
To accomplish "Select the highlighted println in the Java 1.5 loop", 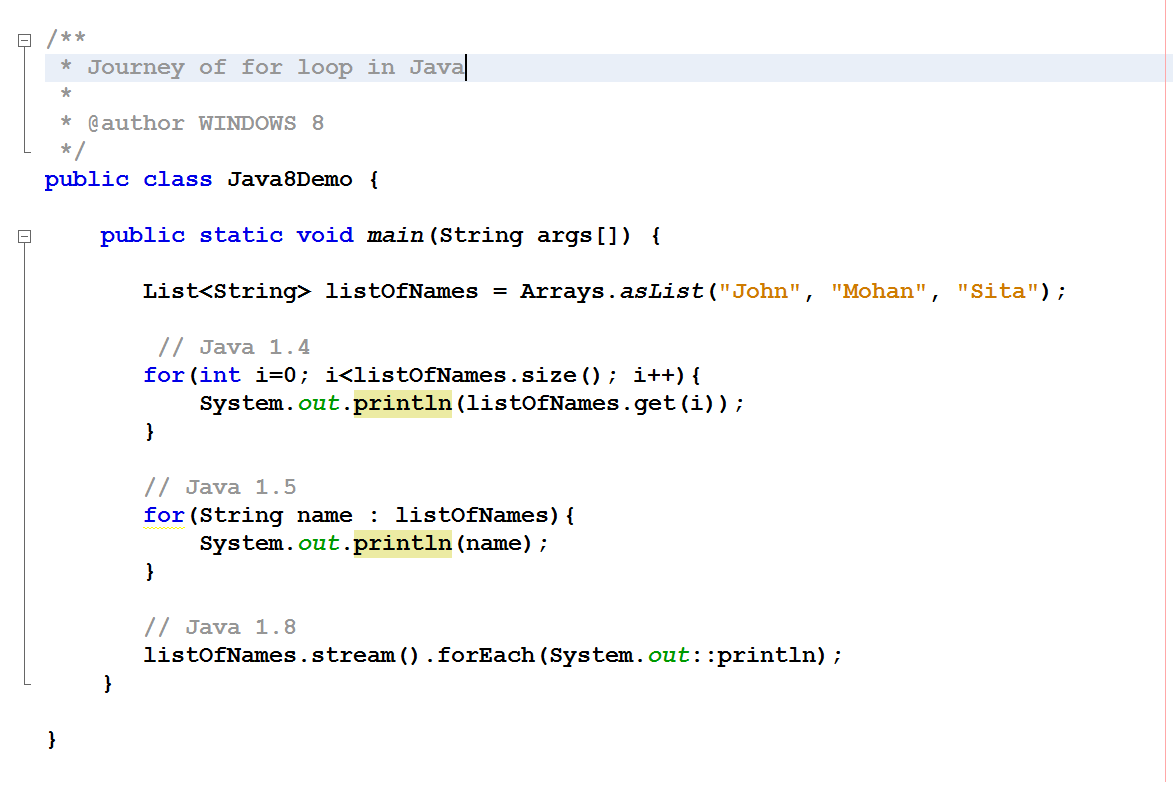I will (x=402, y=543).
